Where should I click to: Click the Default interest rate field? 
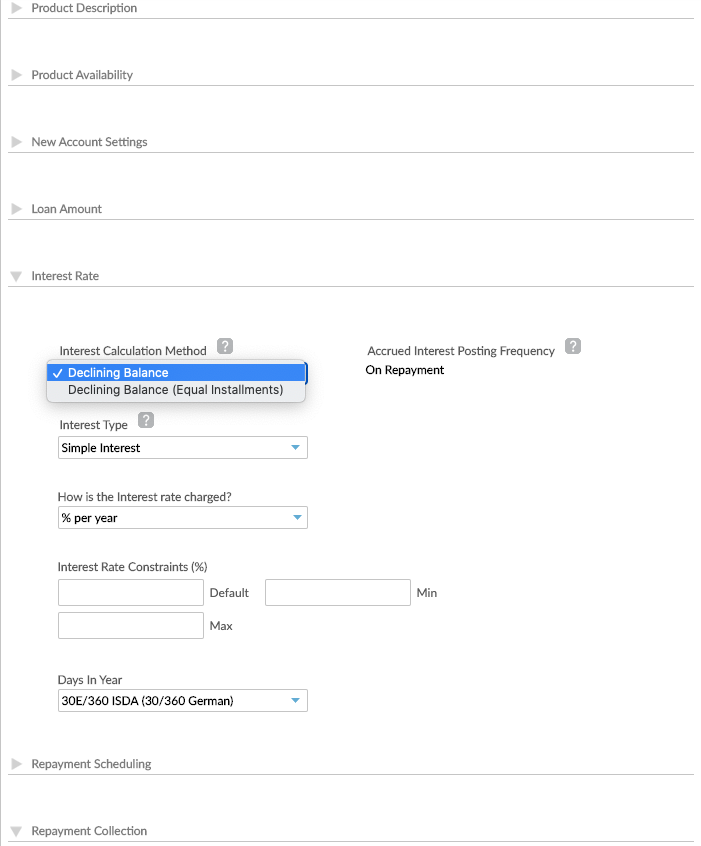130,592
